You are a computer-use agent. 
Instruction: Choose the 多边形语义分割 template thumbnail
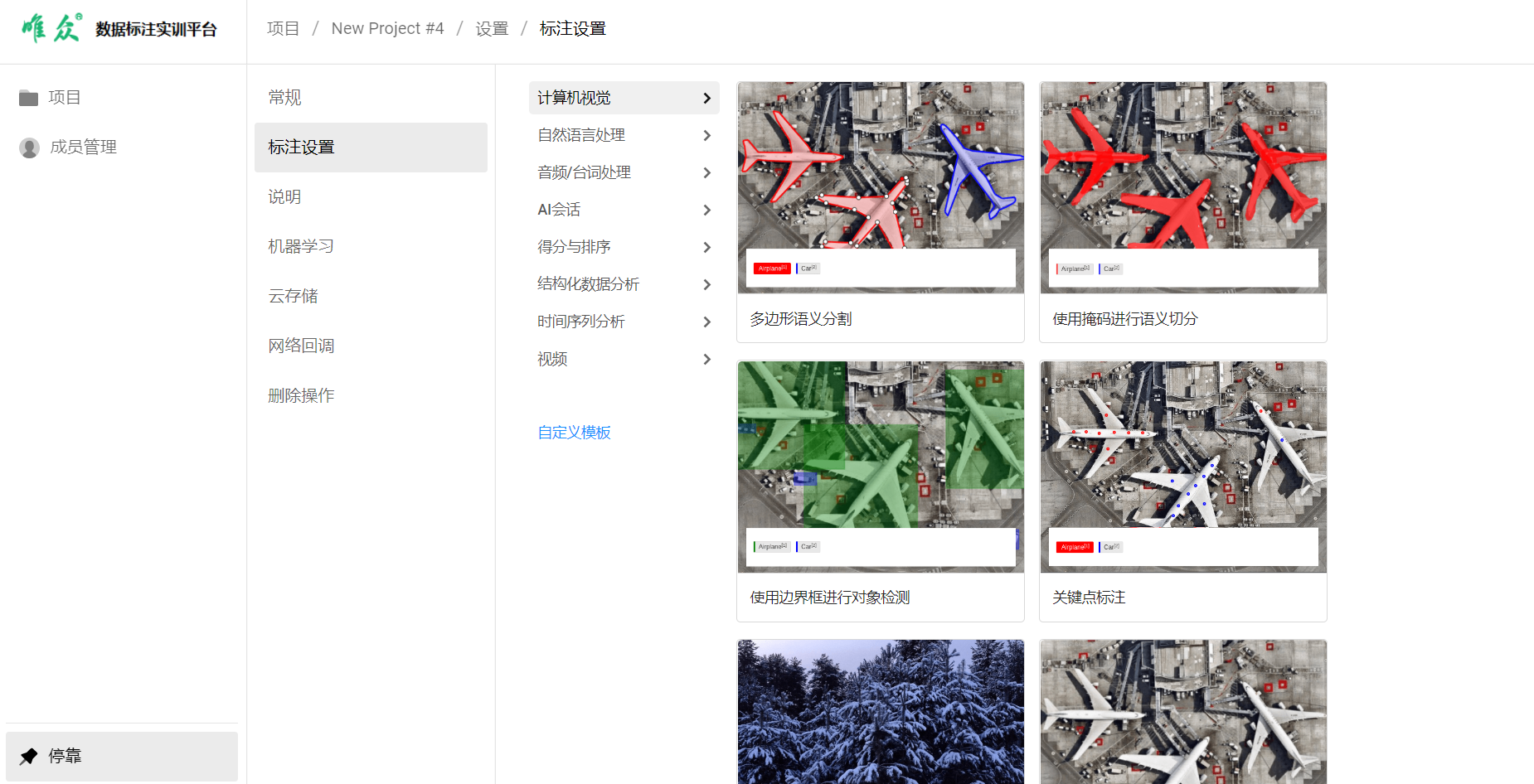click(880, 186)
